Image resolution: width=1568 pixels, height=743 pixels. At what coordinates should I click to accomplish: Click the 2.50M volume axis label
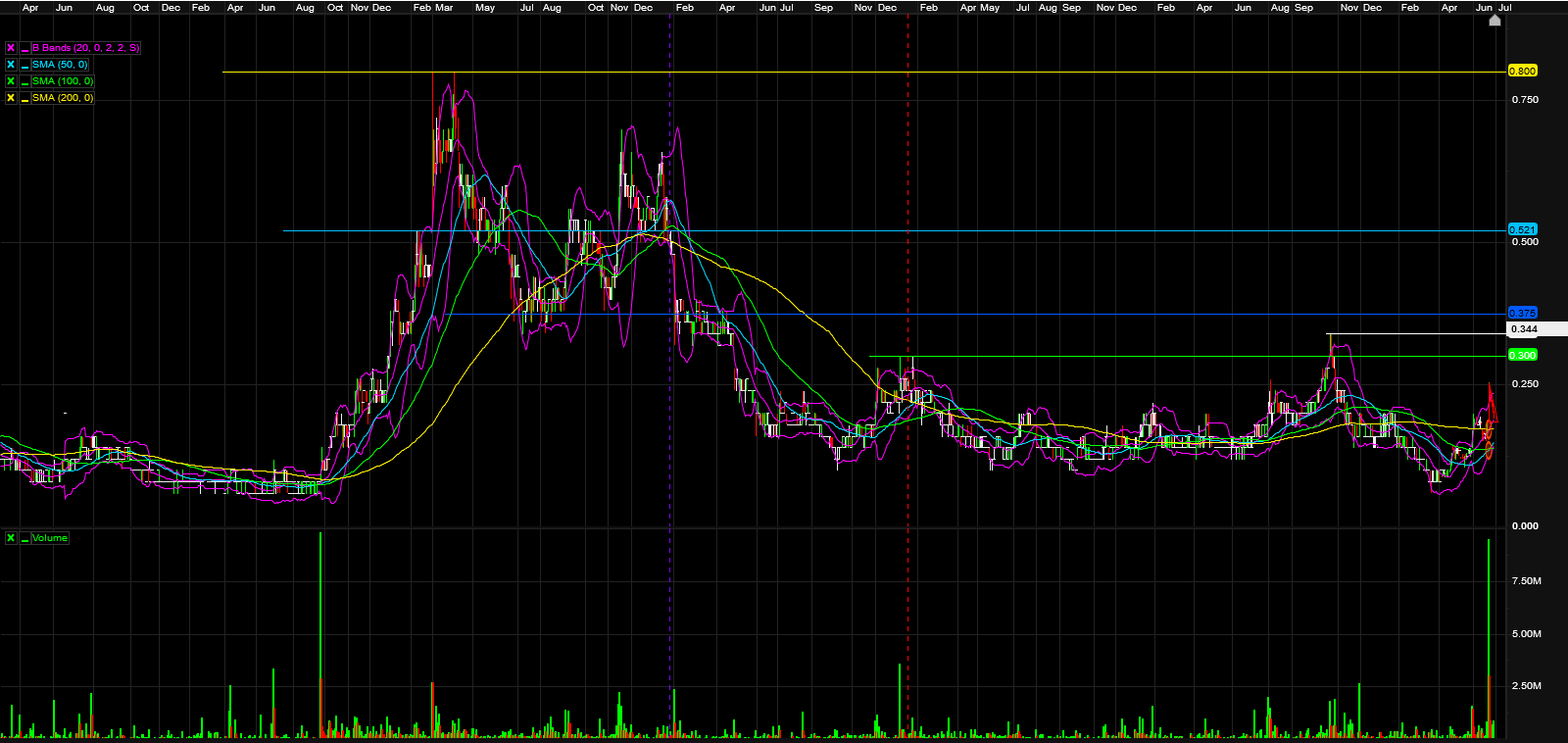pos(1526,686)
